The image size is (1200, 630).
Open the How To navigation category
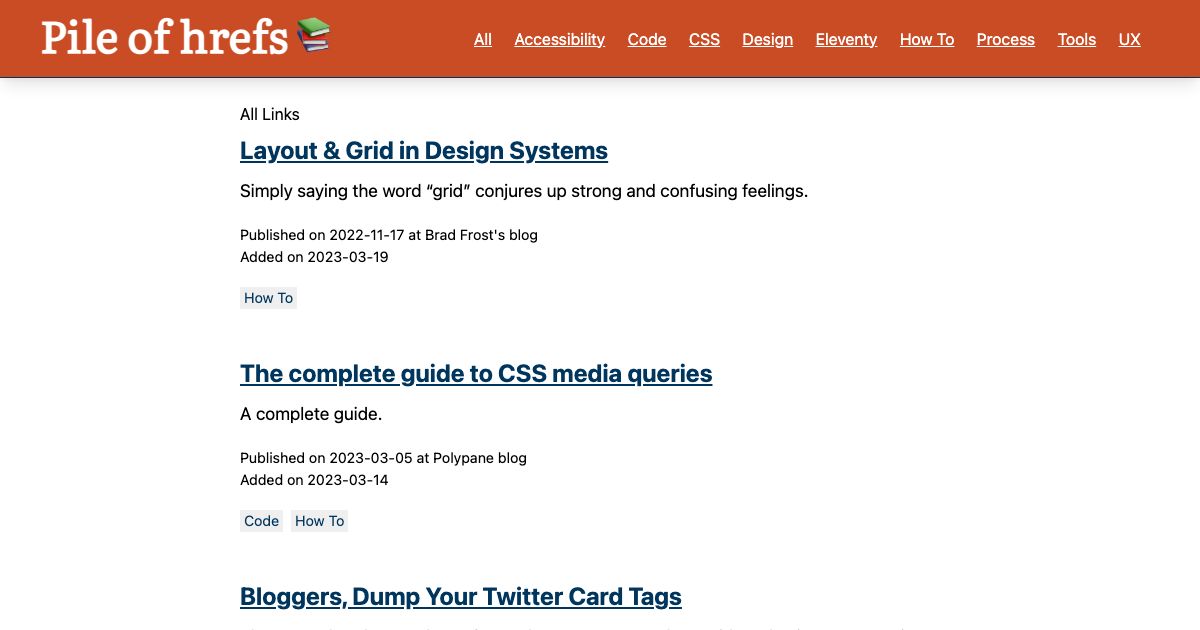coord(926,39)
